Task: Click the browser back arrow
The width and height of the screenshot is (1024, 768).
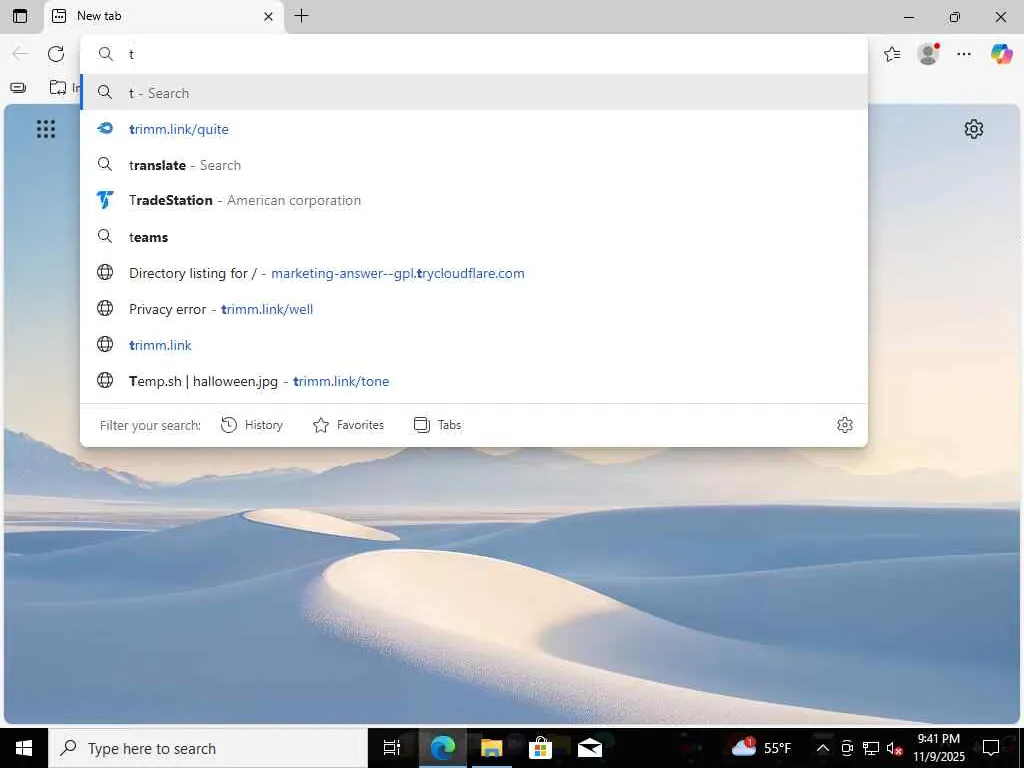Action: (x=20, y=54)
